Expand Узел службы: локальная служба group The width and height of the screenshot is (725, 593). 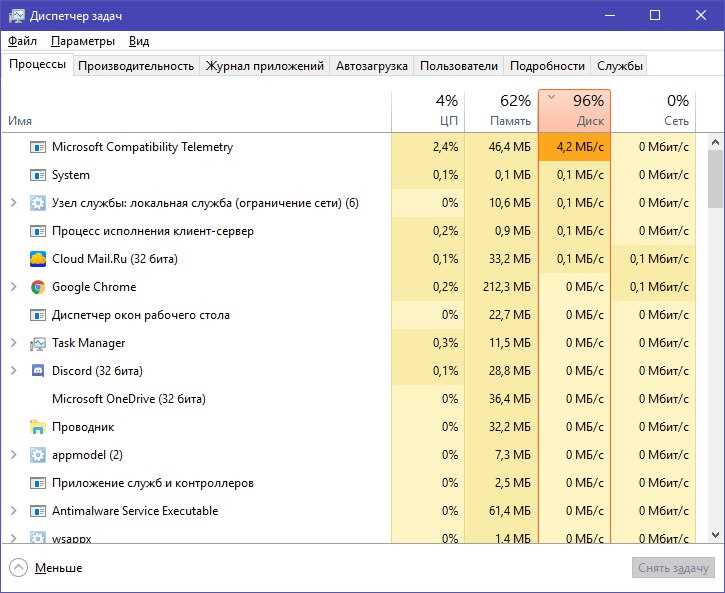click(13, 203)
